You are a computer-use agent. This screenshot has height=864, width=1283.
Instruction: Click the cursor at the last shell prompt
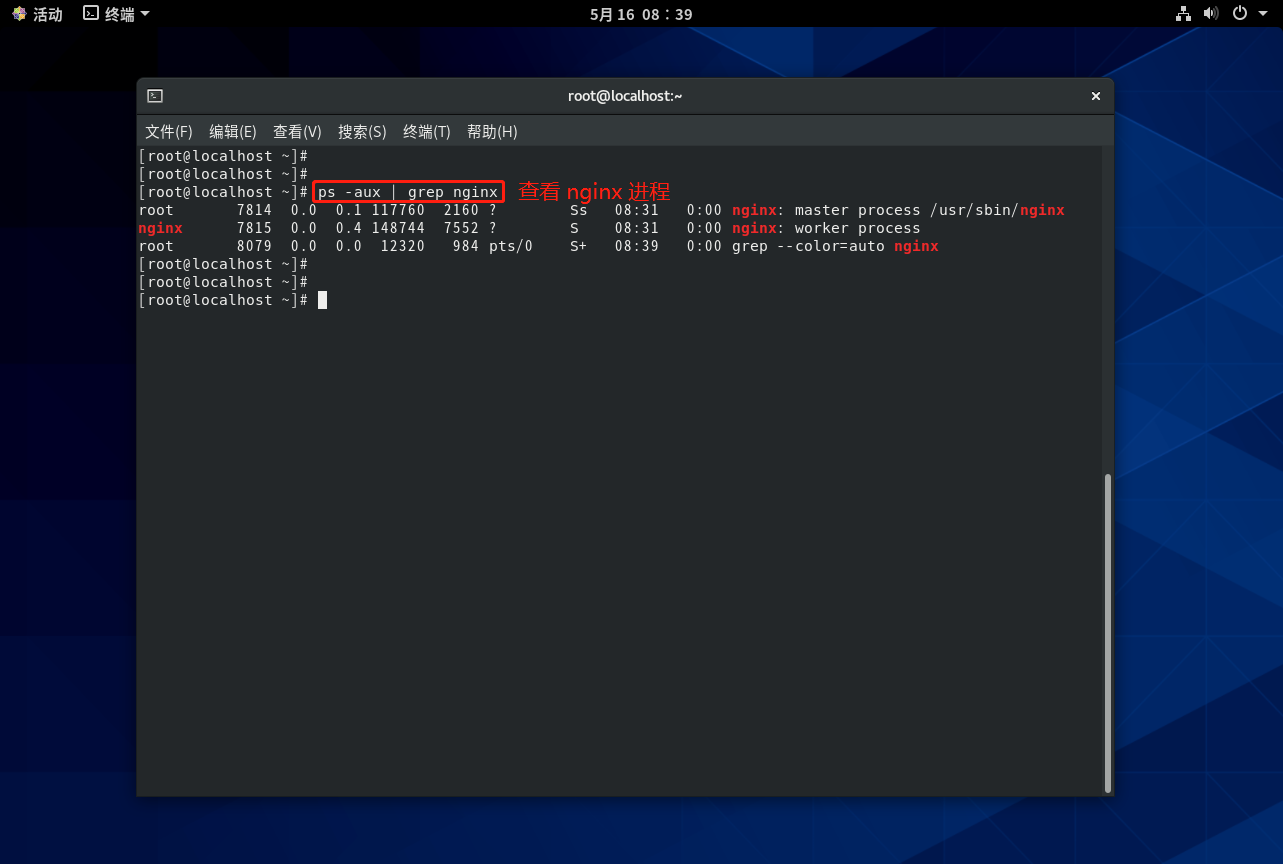tap(322, 300)
